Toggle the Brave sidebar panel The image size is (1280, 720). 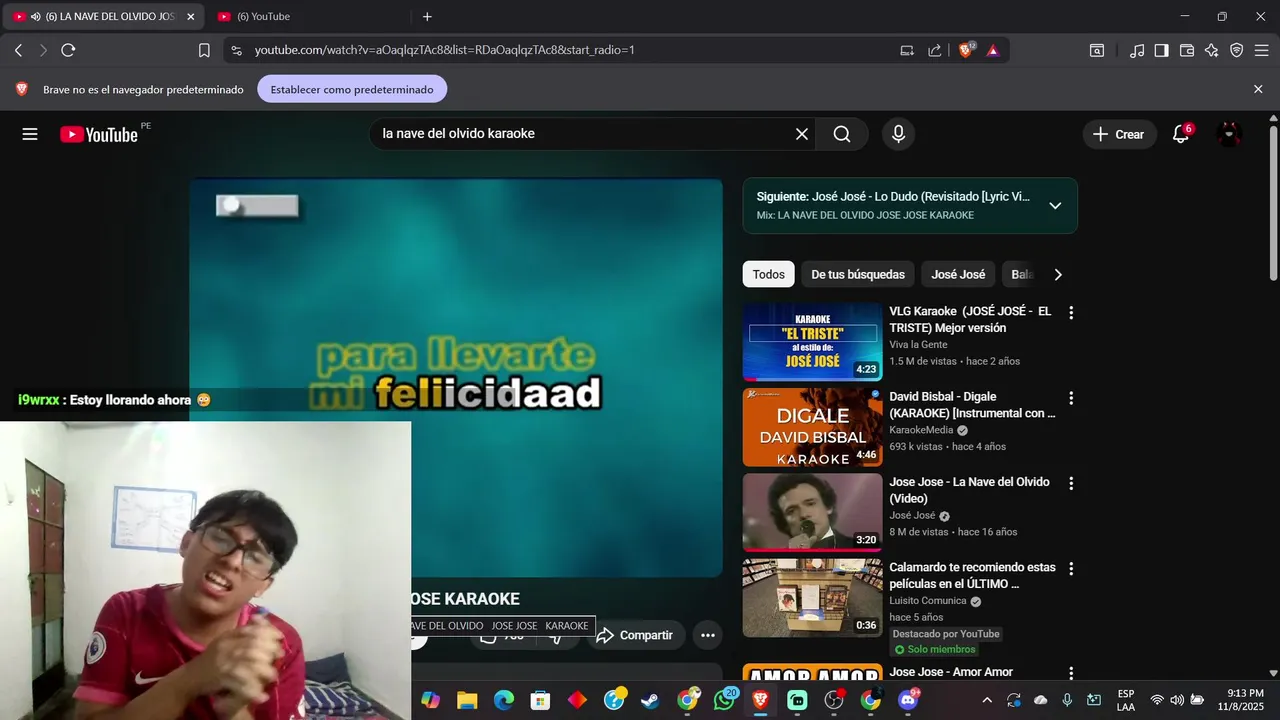pyautogui.click(x=1161, y=50)
